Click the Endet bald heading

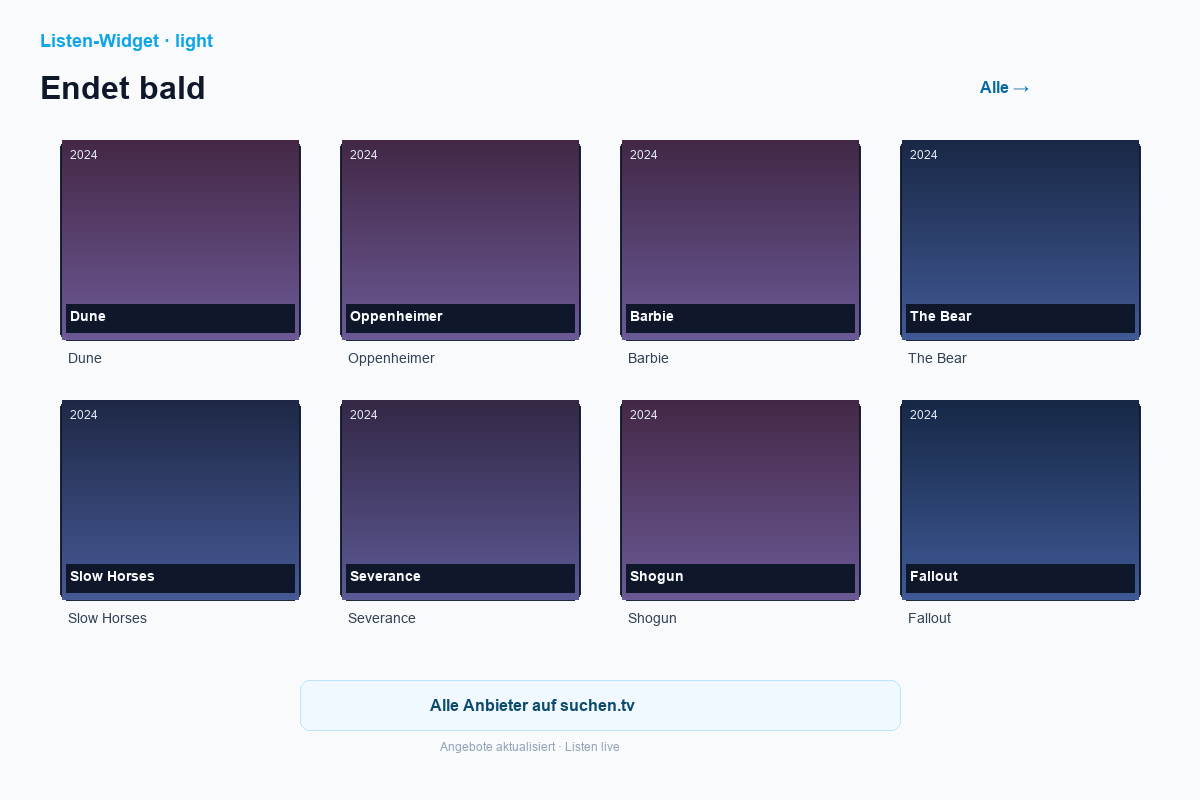pyautogui.click(x=123, y=88)
